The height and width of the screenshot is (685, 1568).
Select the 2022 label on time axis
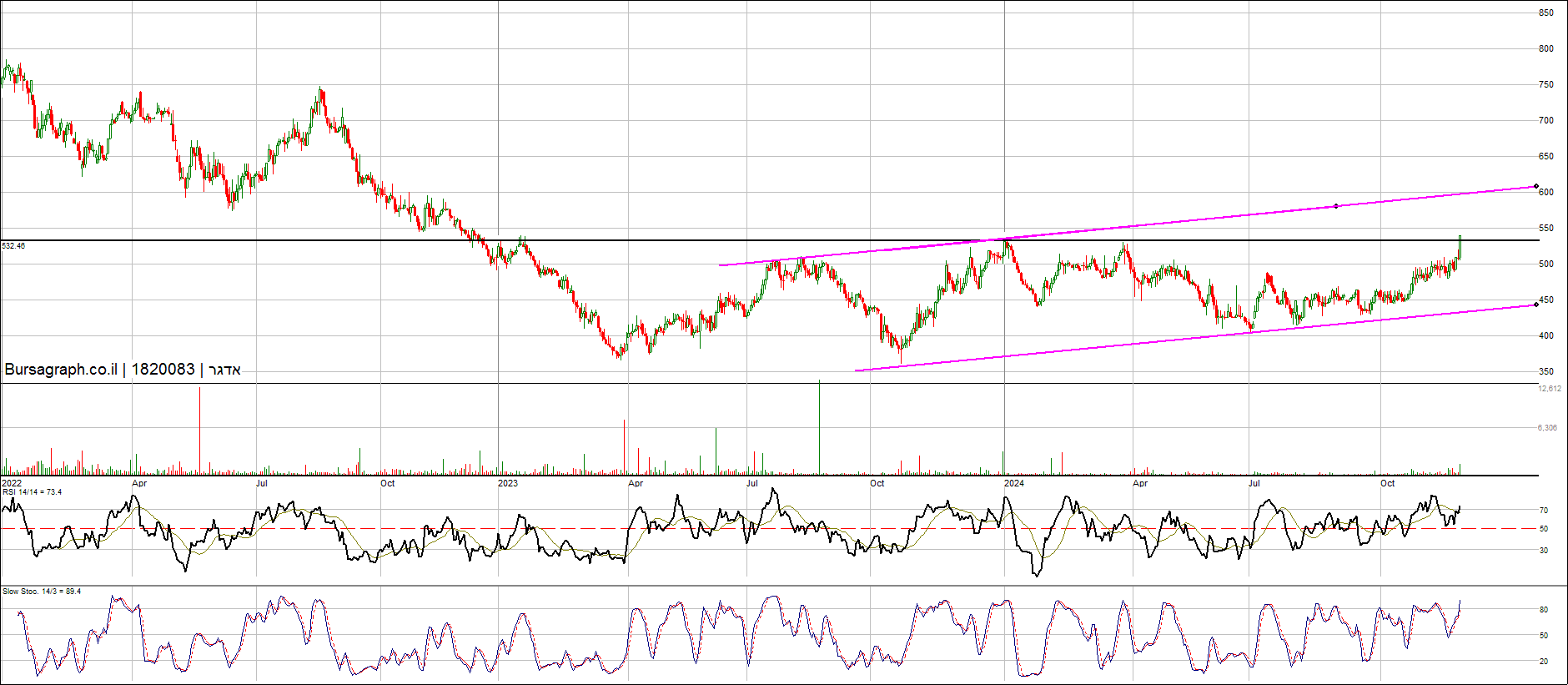pyautogui.click(x=12, y=483)
